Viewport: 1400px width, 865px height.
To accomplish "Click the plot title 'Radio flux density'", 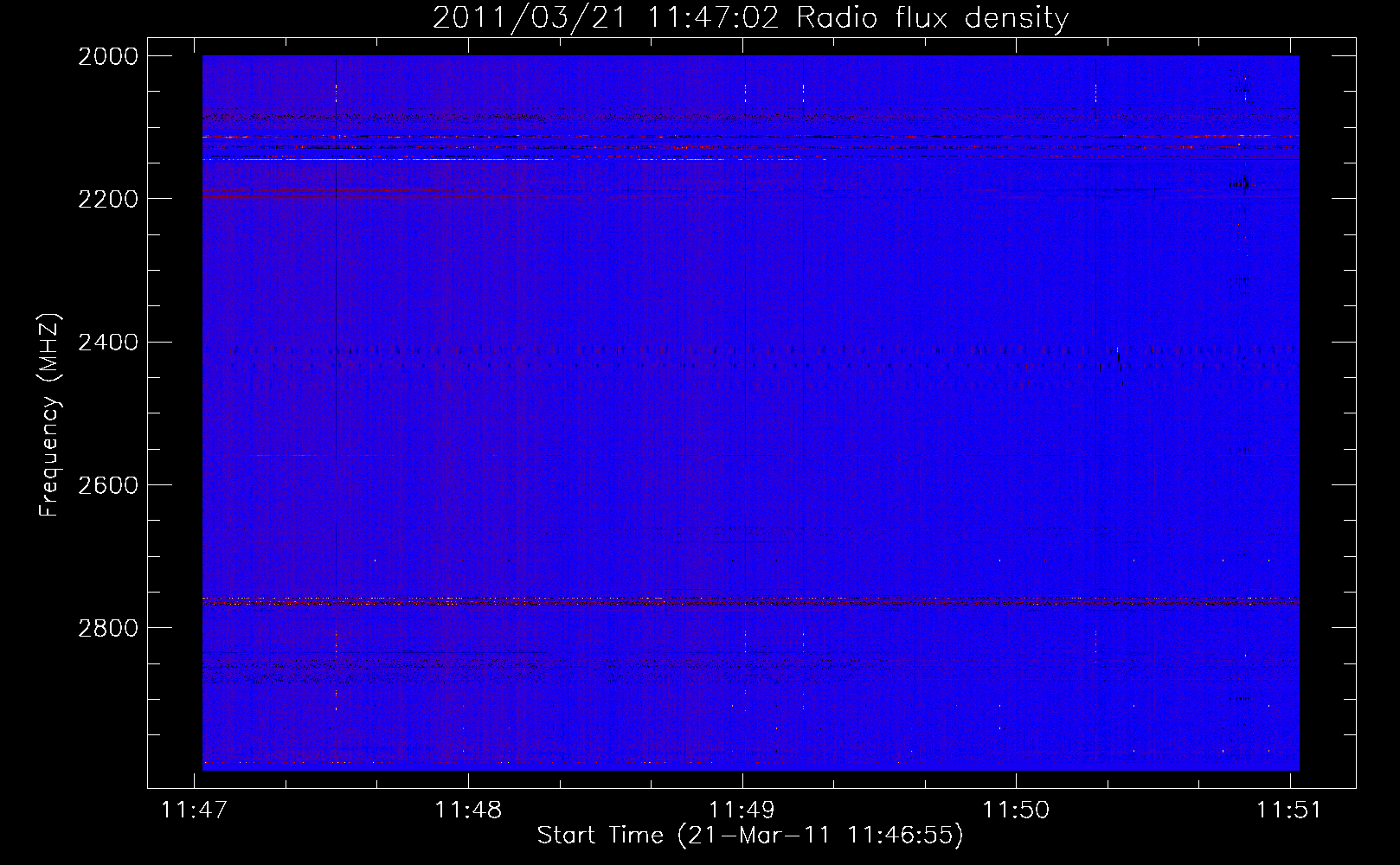I will pos(932,18).
